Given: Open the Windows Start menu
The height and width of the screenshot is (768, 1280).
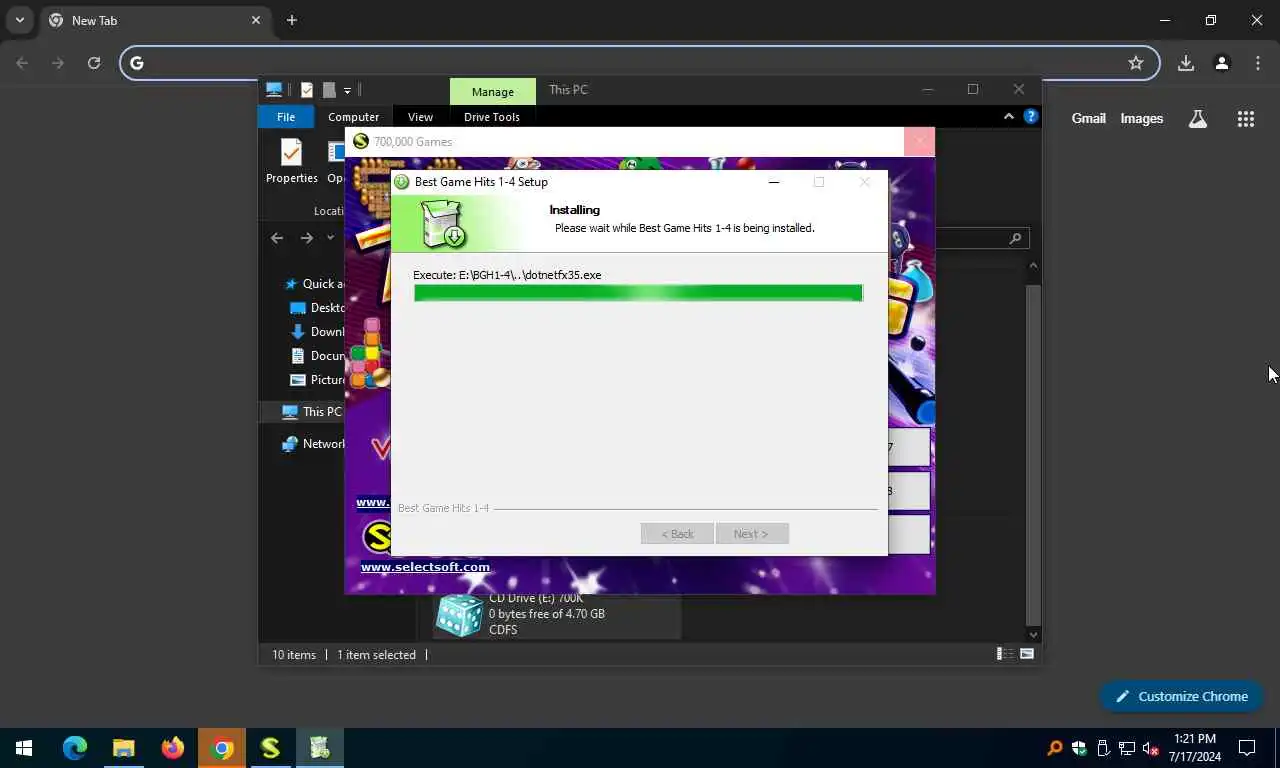Looking at the screenshot, I should point(24,748).
